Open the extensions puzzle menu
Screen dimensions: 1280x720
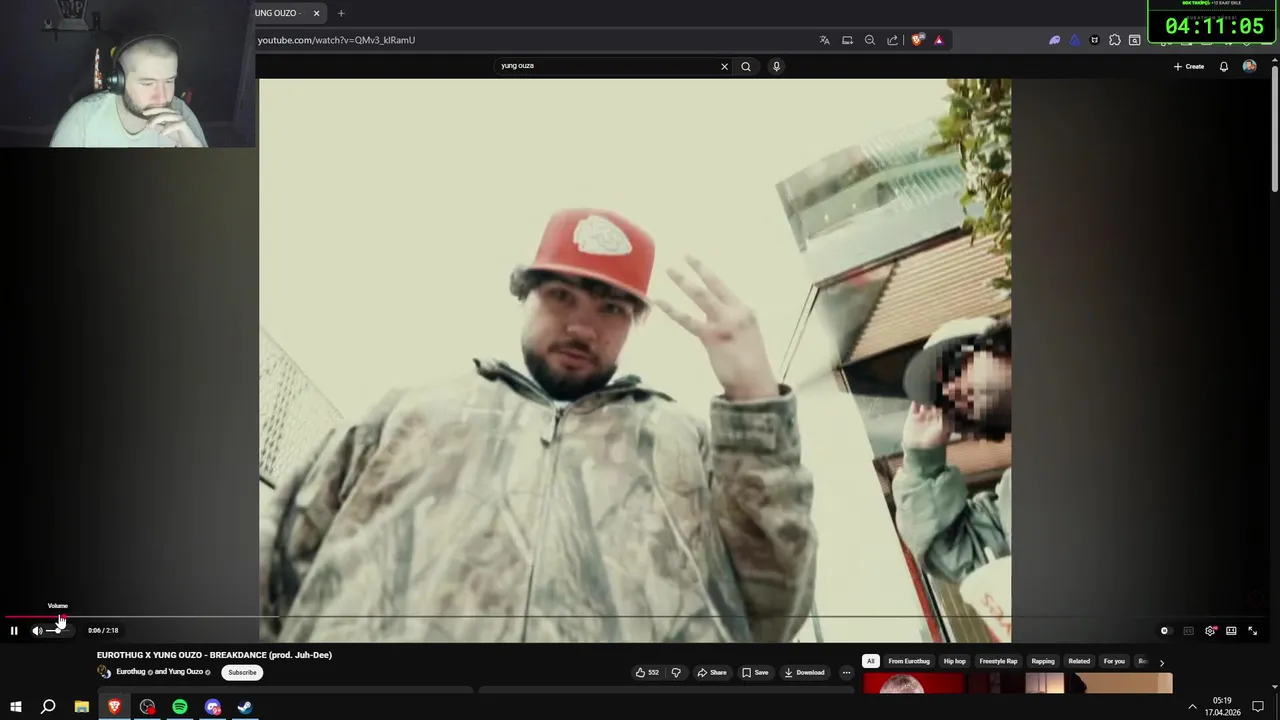click(1115, 40)
